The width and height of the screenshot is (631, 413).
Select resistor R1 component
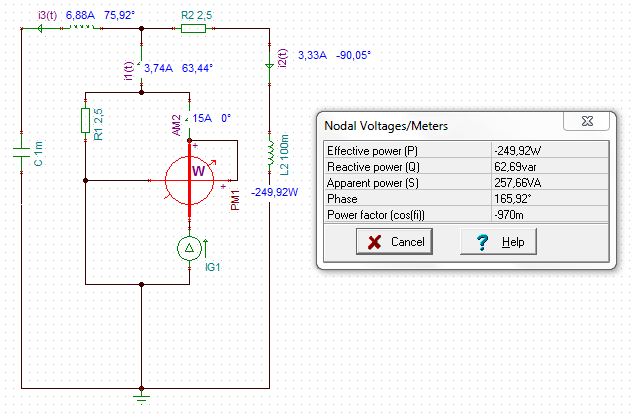(x=86, y=121)
